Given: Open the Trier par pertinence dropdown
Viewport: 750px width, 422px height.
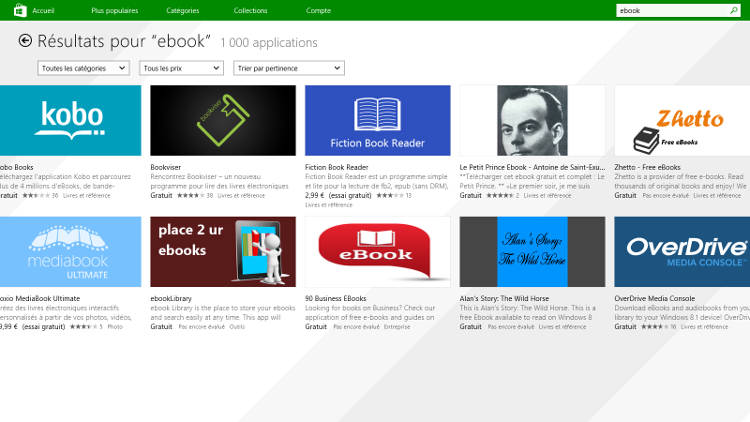Looking at the screenshot, I should pyautogui.click(x=289, y=68).
